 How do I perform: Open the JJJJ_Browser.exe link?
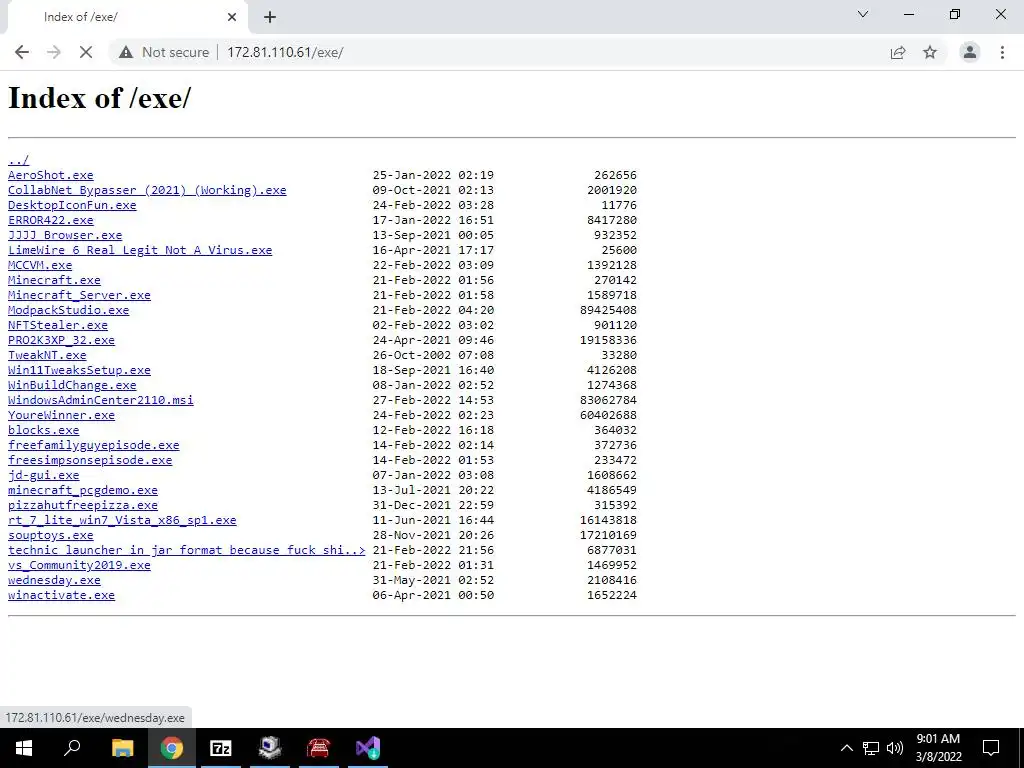point(65,235)
